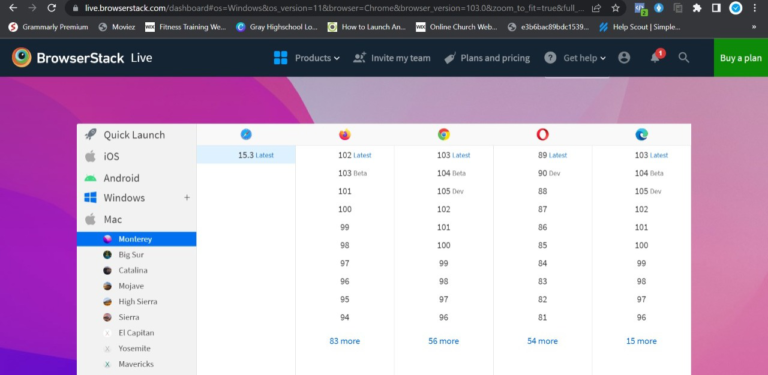The image size is (768, 375).
Task: Click the Invite my team icon
Action: [360, 58]
